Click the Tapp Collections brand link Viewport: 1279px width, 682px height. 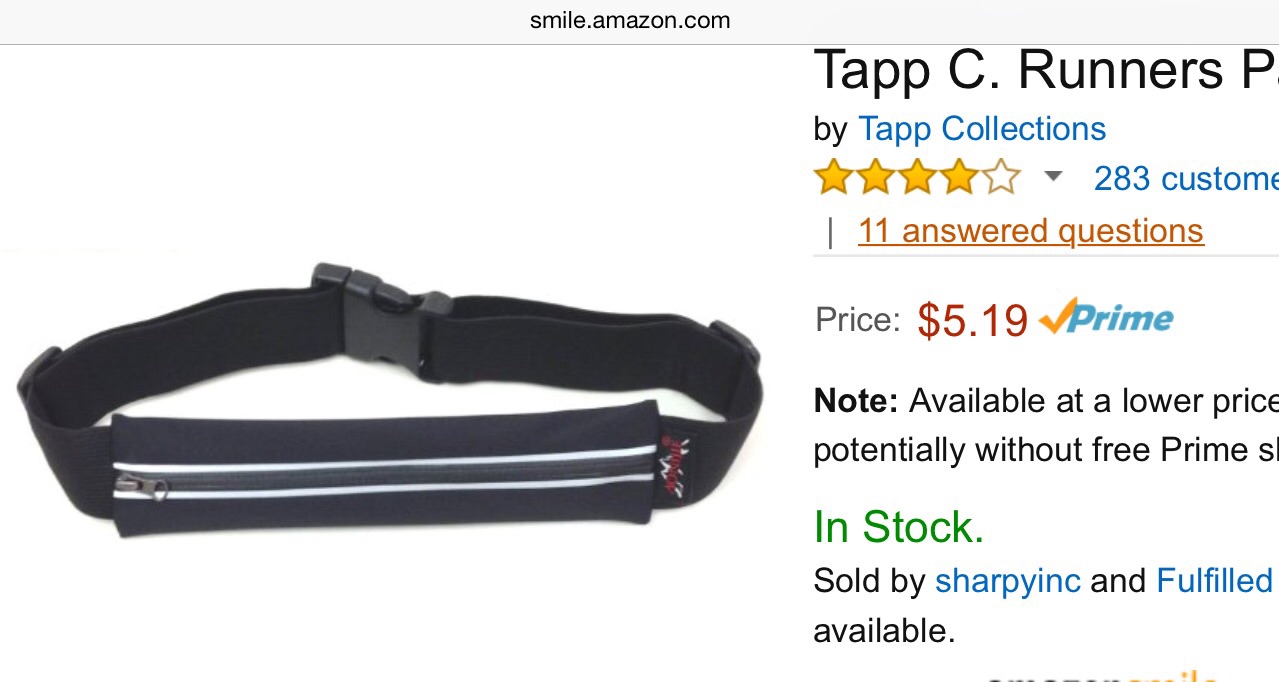[x=982, y=129]
